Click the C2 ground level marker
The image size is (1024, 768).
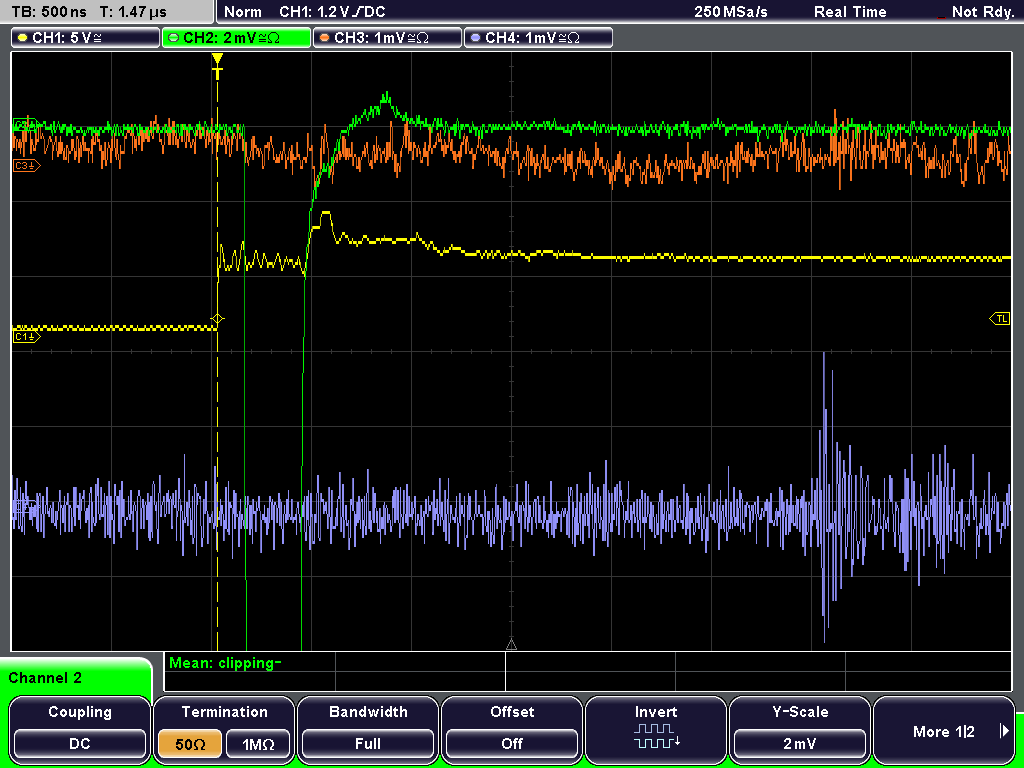pos(25,124)
